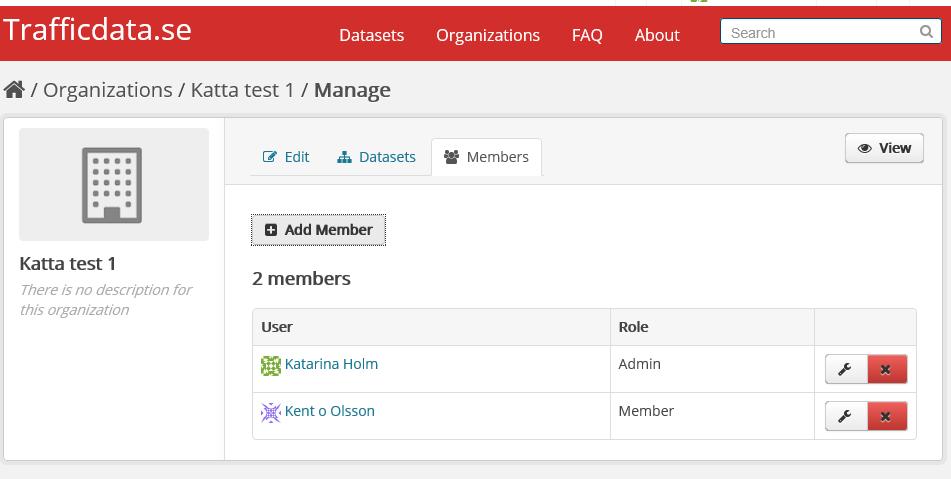Go to home via house breadcrumb icon
The width and height of the screenshot is (951, 479).
tap(14, 90)
